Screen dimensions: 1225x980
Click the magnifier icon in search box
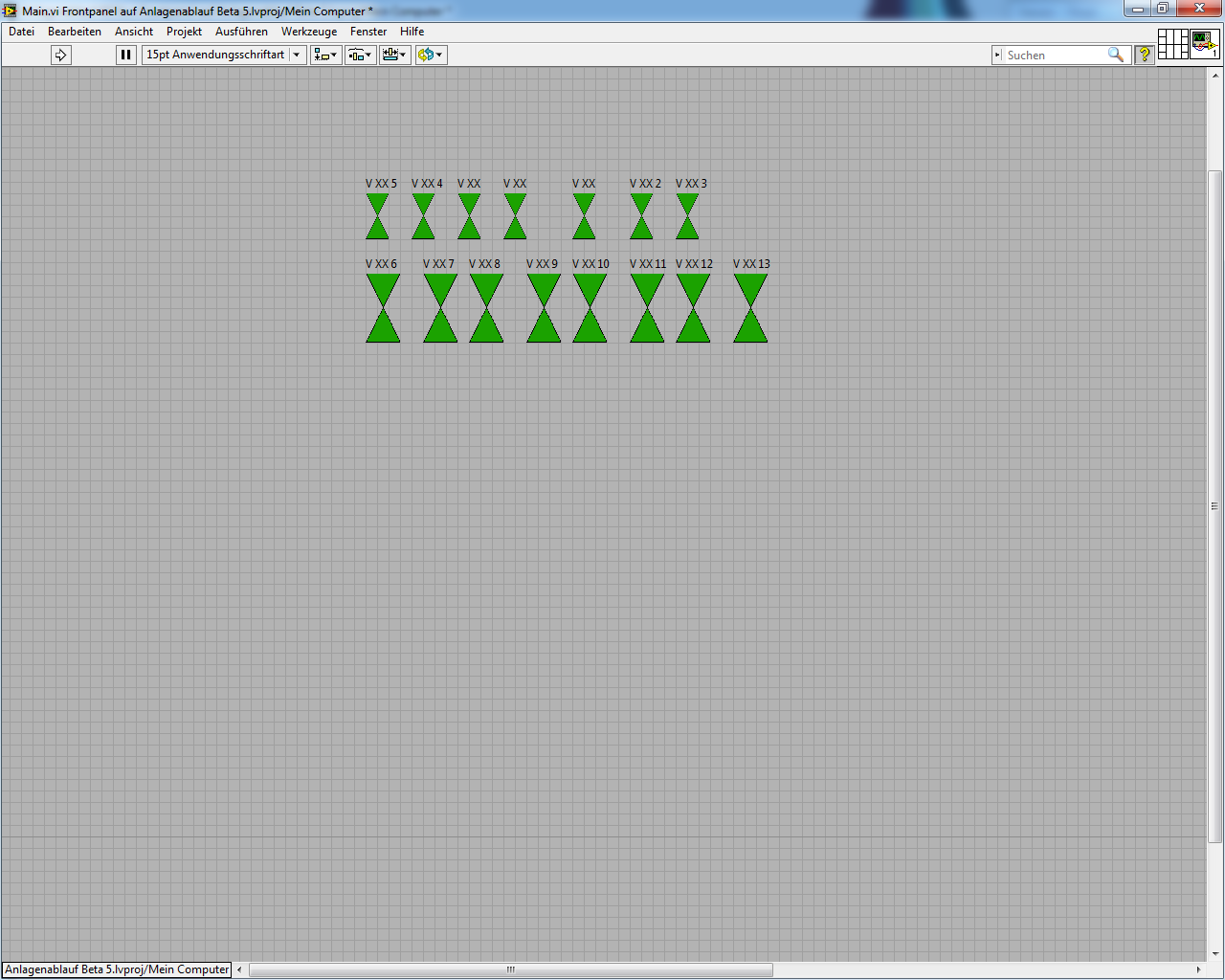pyautogui.click(x=1116, y=55)
